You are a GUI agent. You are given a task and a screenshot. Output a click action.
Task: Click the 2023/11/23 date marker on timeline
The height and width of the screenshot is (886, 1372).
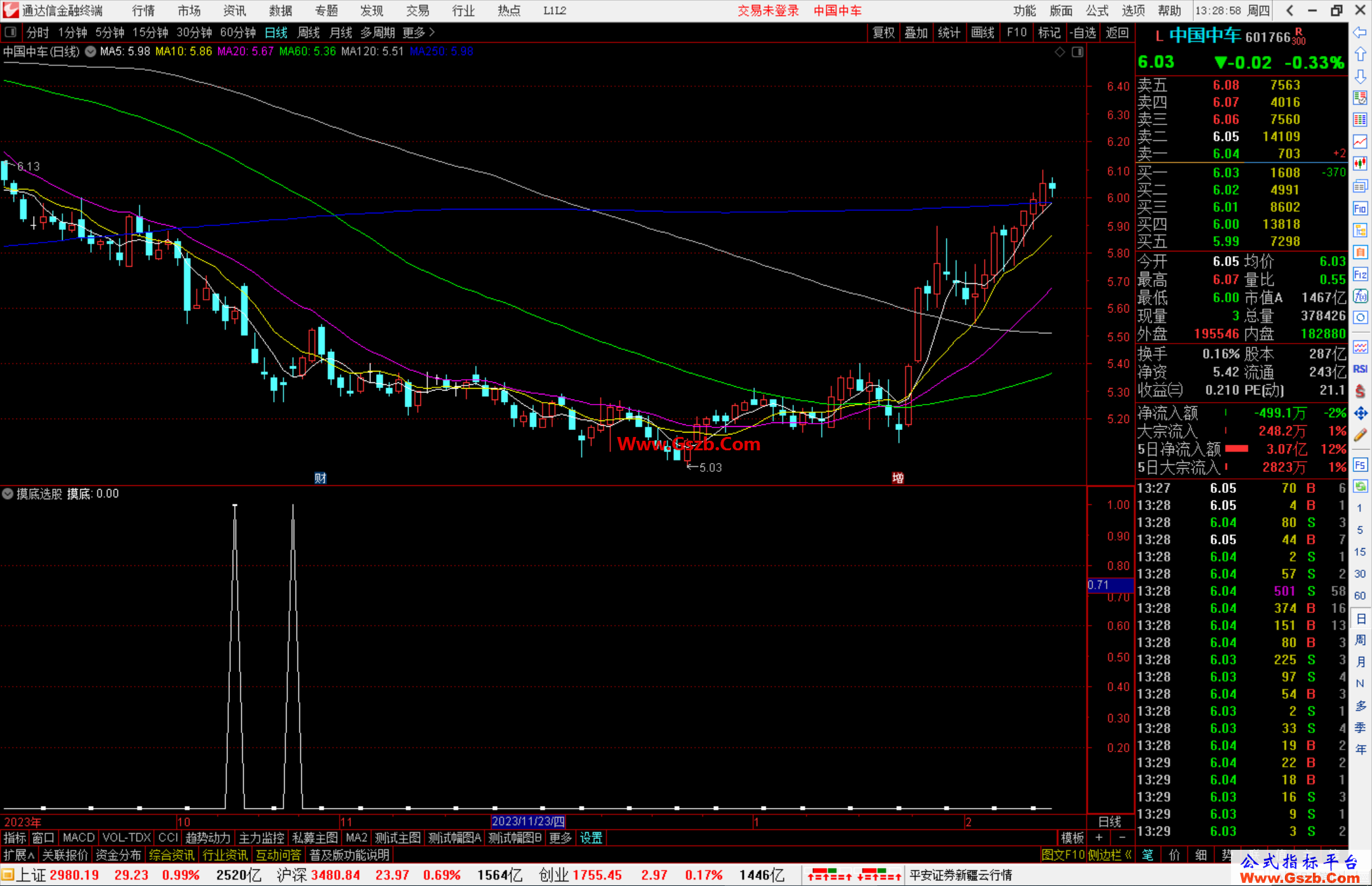[528, 822]
